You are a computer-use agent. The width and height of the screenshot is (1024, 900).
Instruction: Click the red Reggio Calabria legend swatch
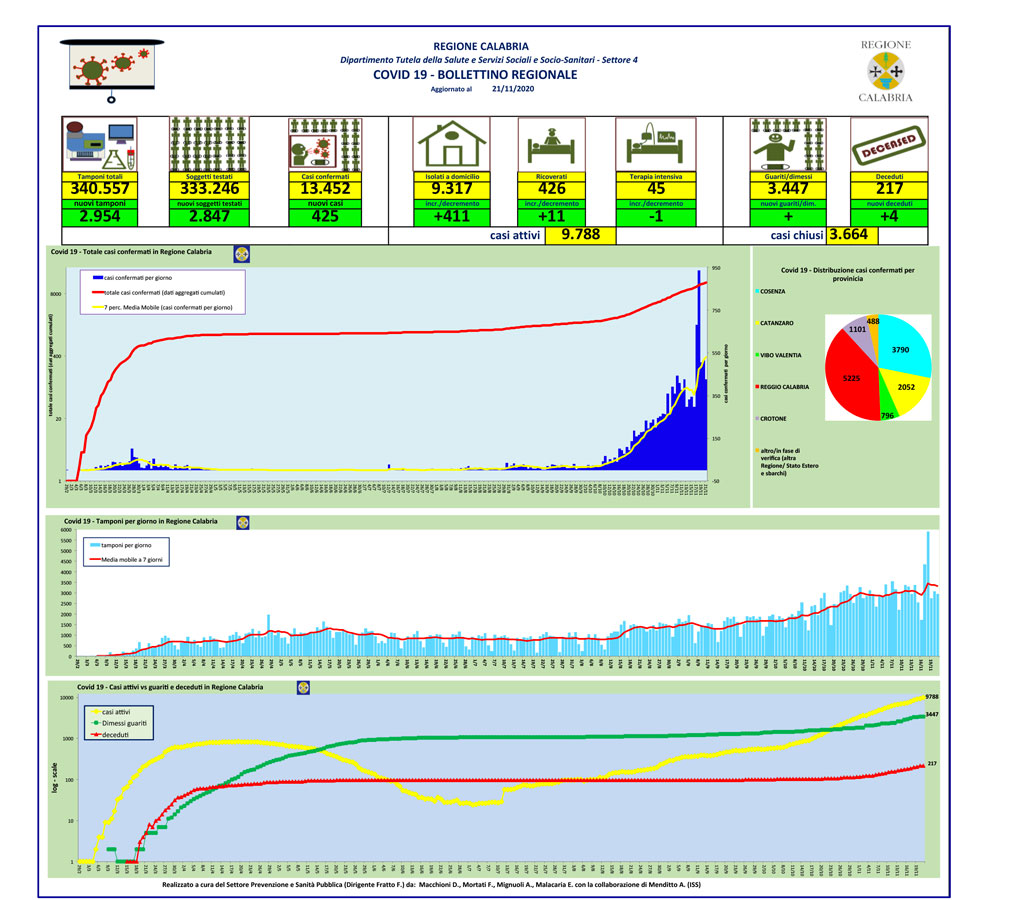click(758, 387)
